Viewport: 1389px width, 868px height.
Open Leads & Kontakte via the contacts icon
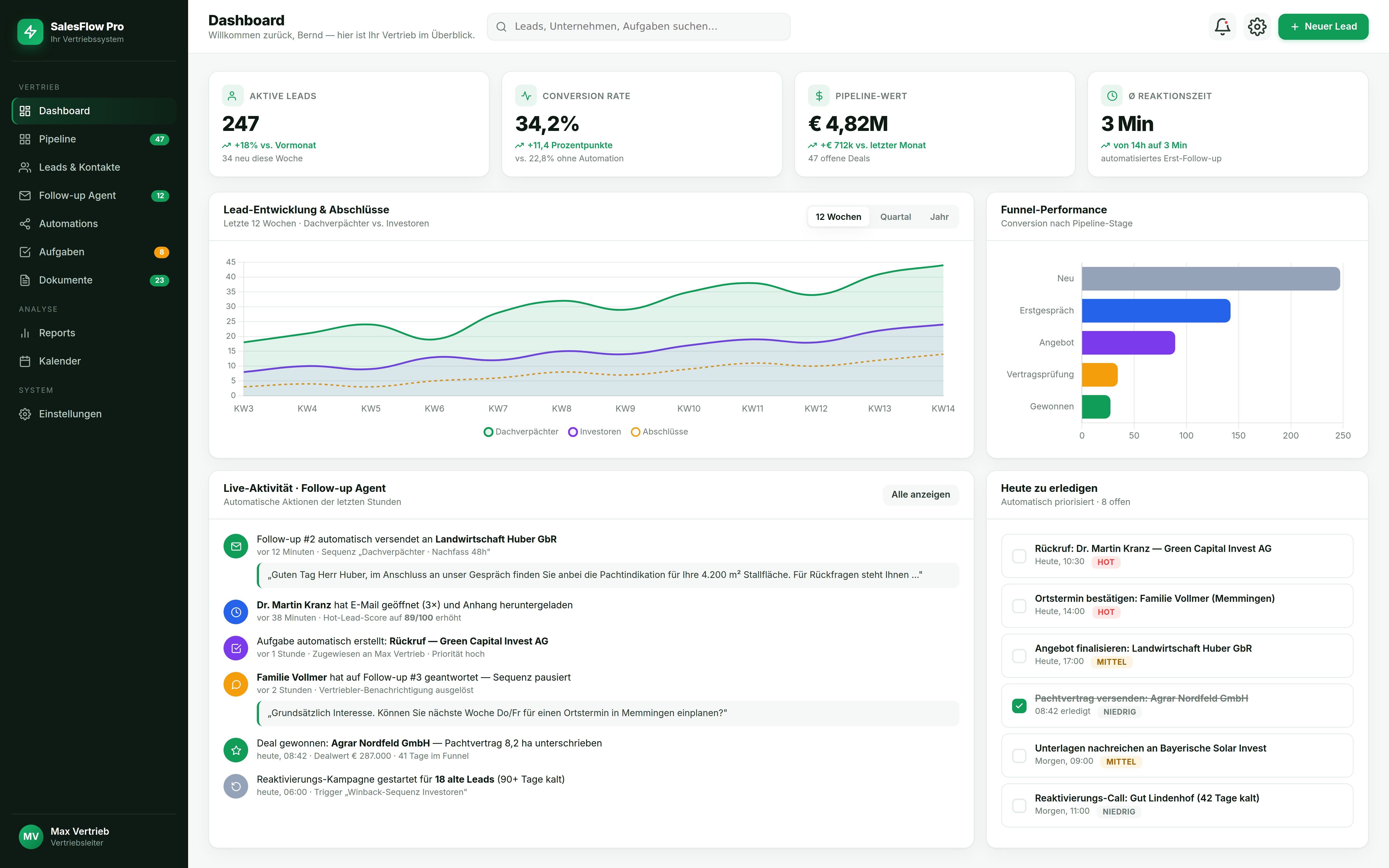[25, 167]
